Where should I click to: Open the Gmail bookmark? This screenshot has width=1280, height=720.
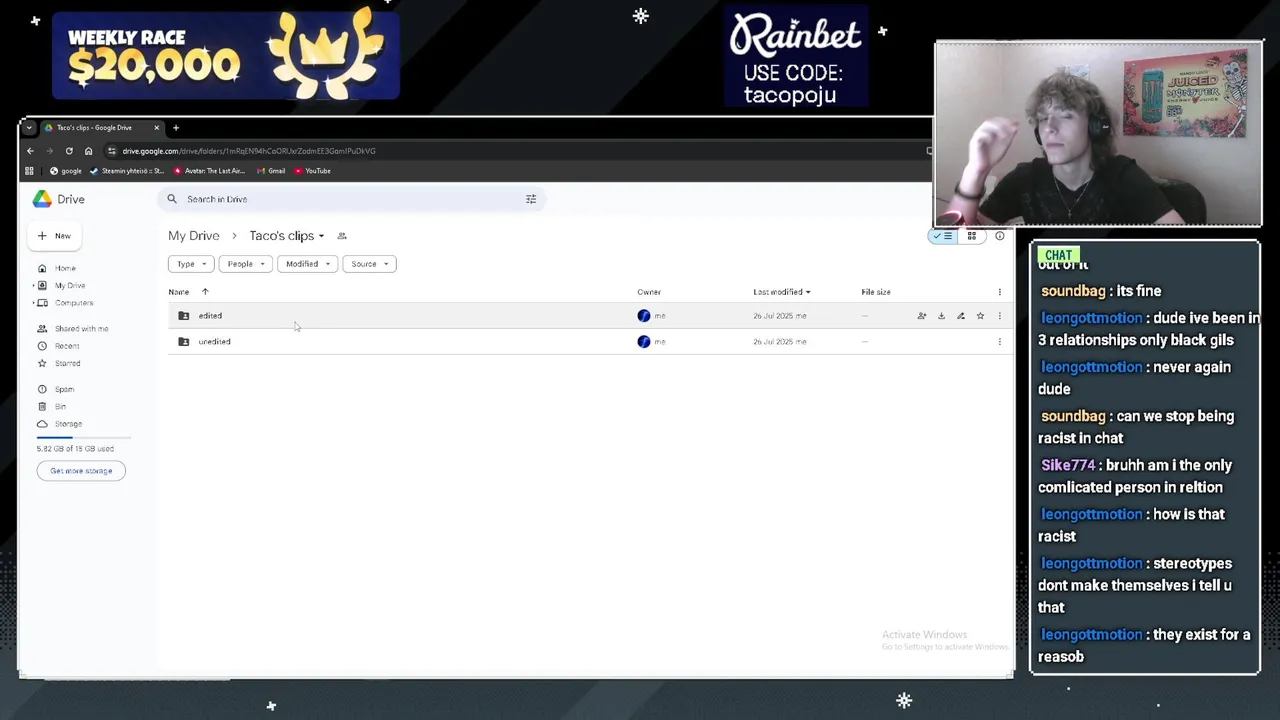point(271,171)
